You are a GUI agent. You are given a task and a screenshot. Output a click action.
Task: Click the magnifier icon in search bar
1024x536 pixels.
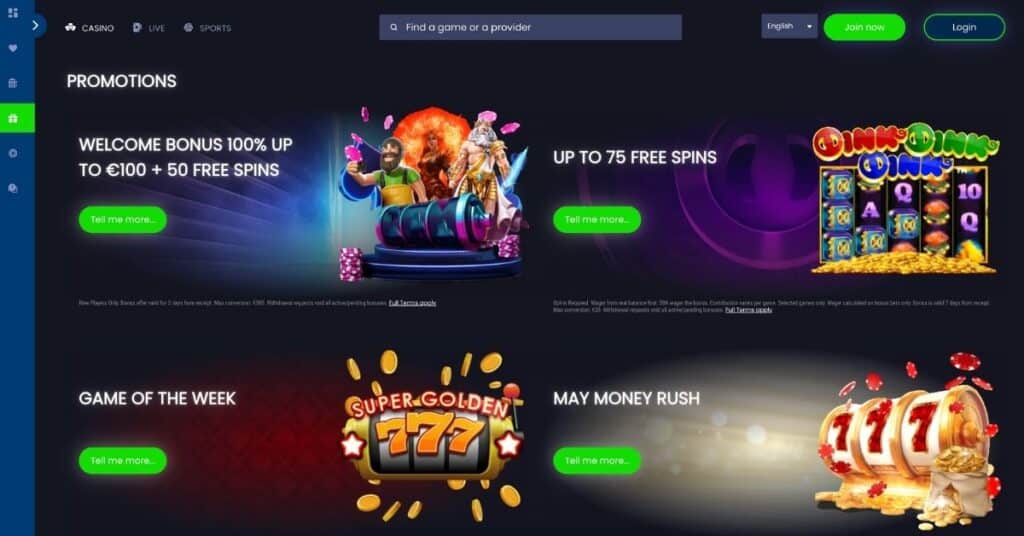394,27
